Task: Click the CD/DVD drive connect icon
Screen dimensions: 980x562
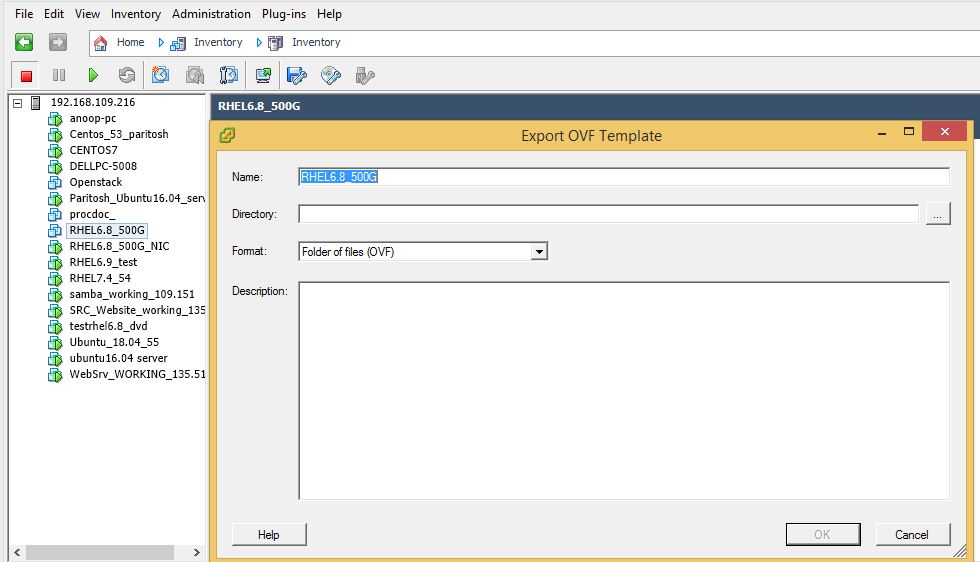Action: [x=331, y=76]
